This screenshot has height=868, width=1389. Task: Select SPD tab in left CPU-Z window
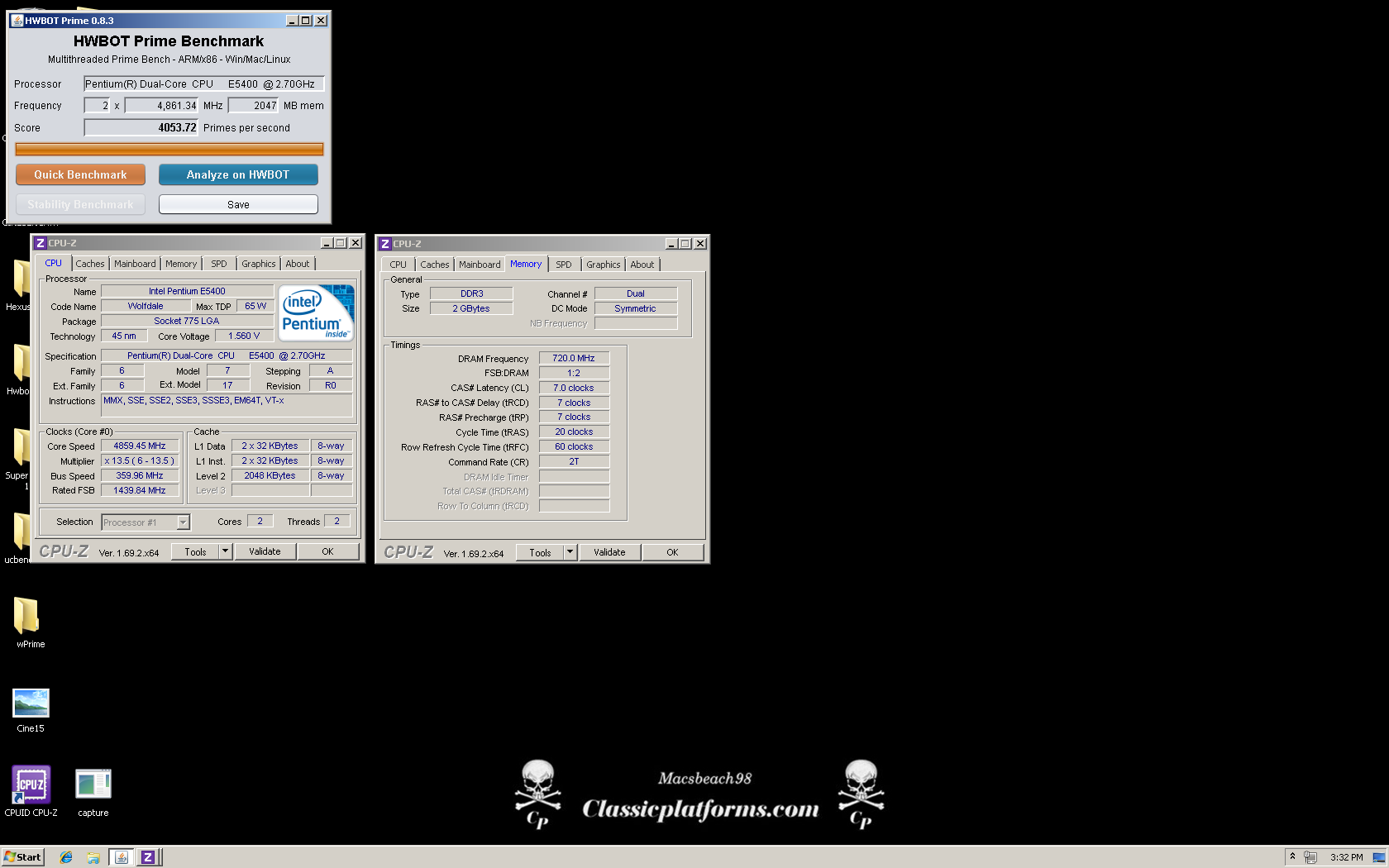pyautogui.click(x=219, y=264)
